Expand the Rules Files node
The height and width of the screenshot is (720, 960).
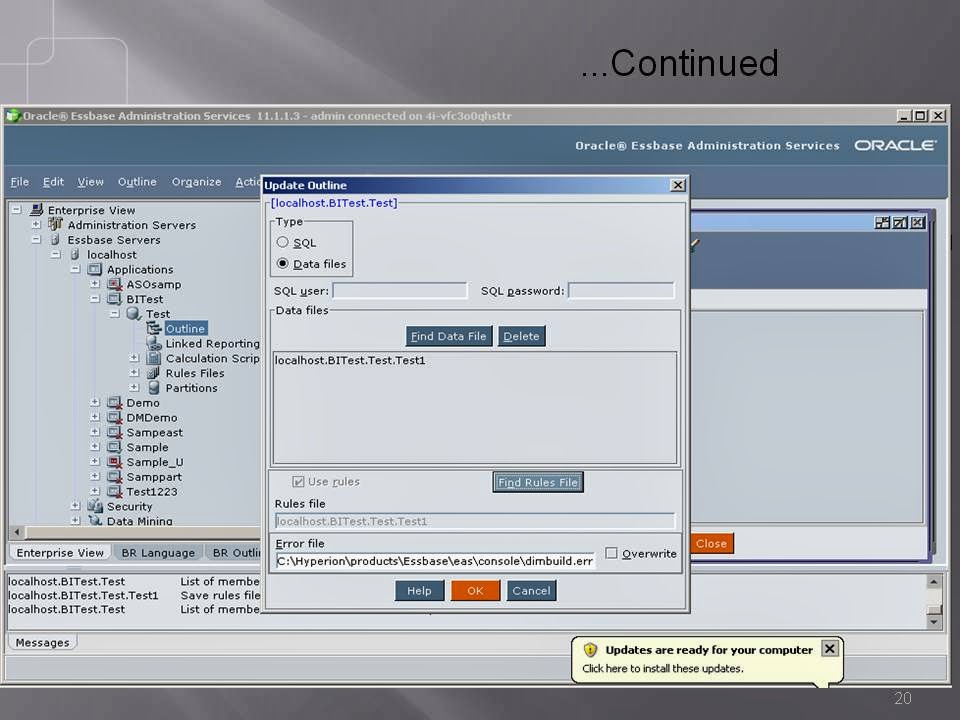point(134,372)
